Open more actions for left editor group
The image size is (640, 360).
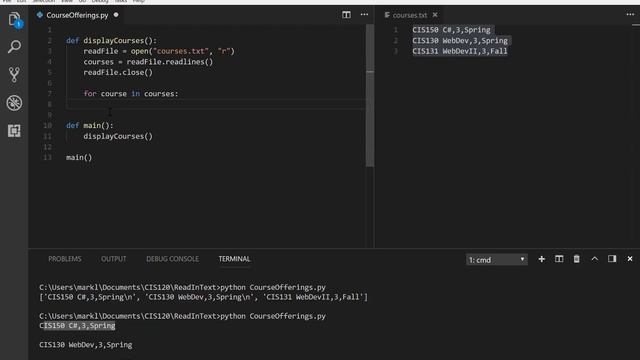(x=364, y=15)
